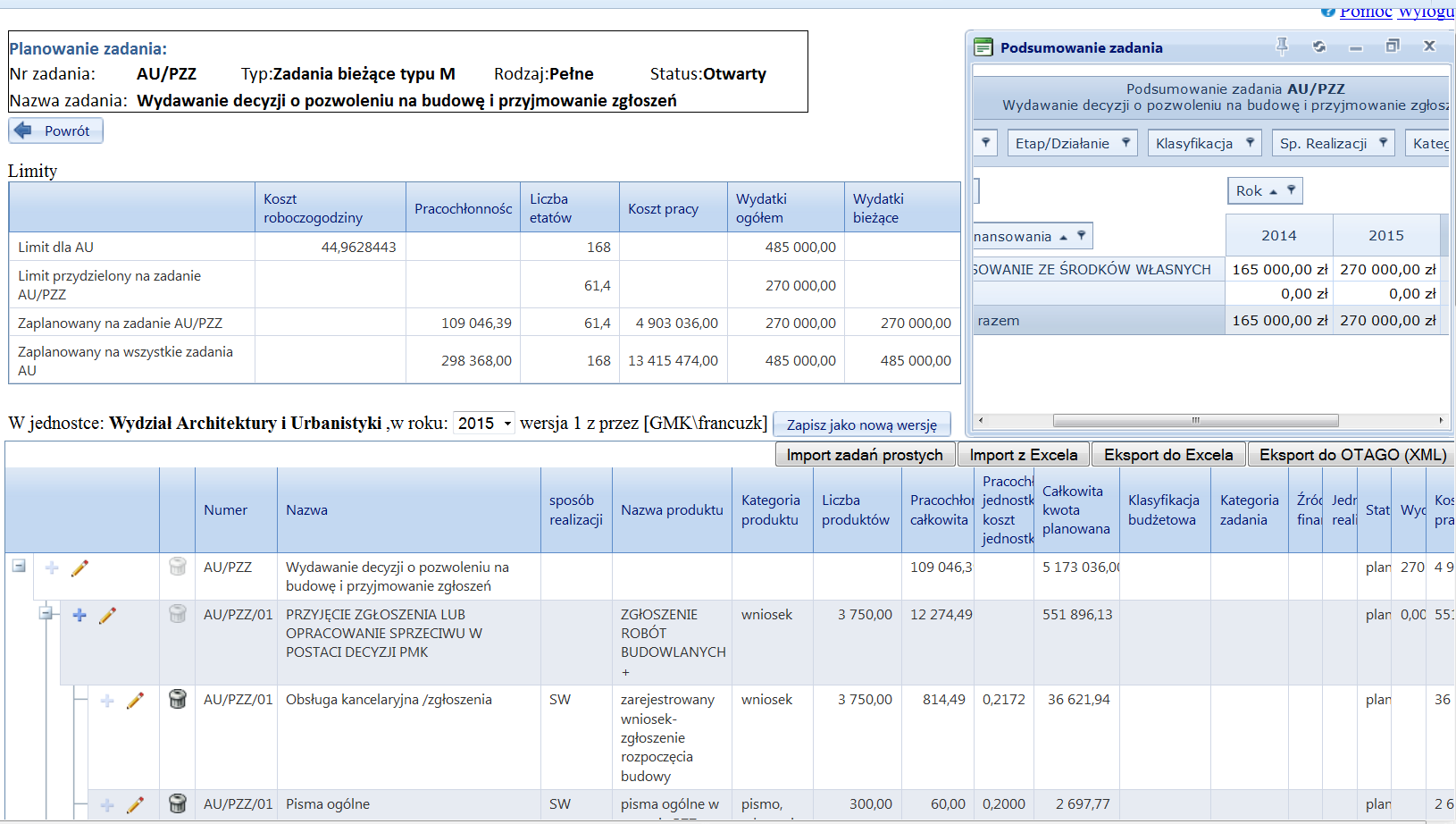Image resolution: width=1456 pixels, height=824 pixels.
Task: Click left arrow of summary panel scrollbar
Action: click(x=981, y=420)
